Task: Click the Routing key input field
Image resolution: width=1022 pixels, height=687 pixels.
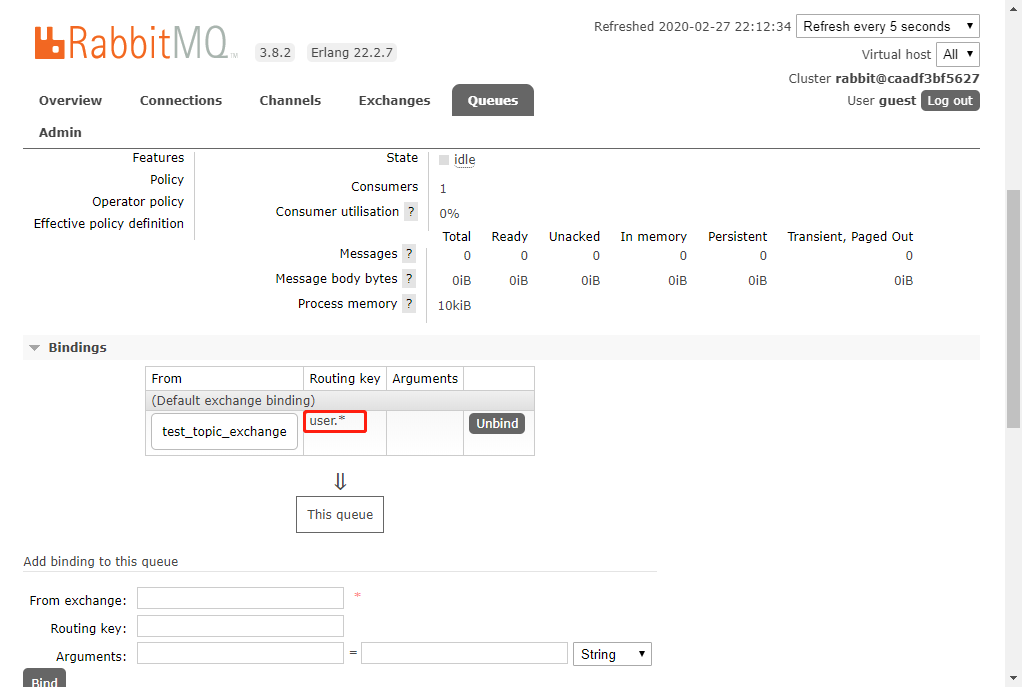Action: coord(240,626)
